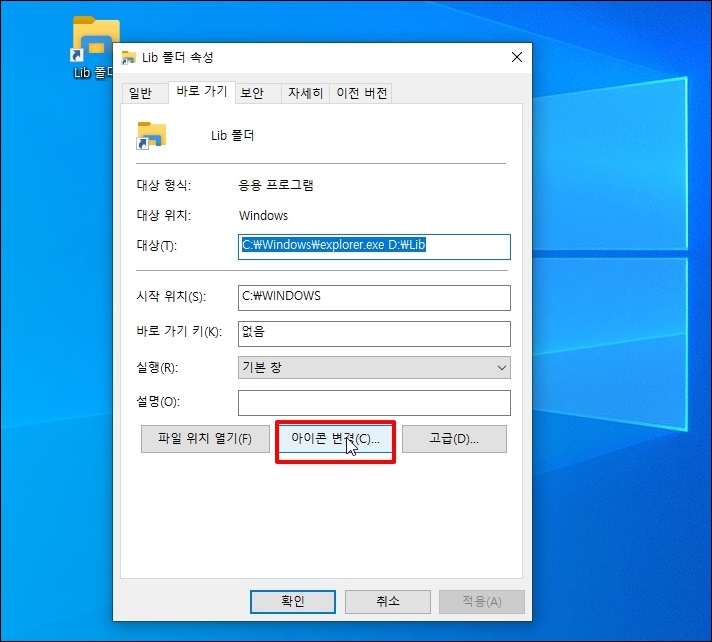Click the 파일 위치 열기(F) button
The image size is (712, 642).
click(x=205, y=439)
